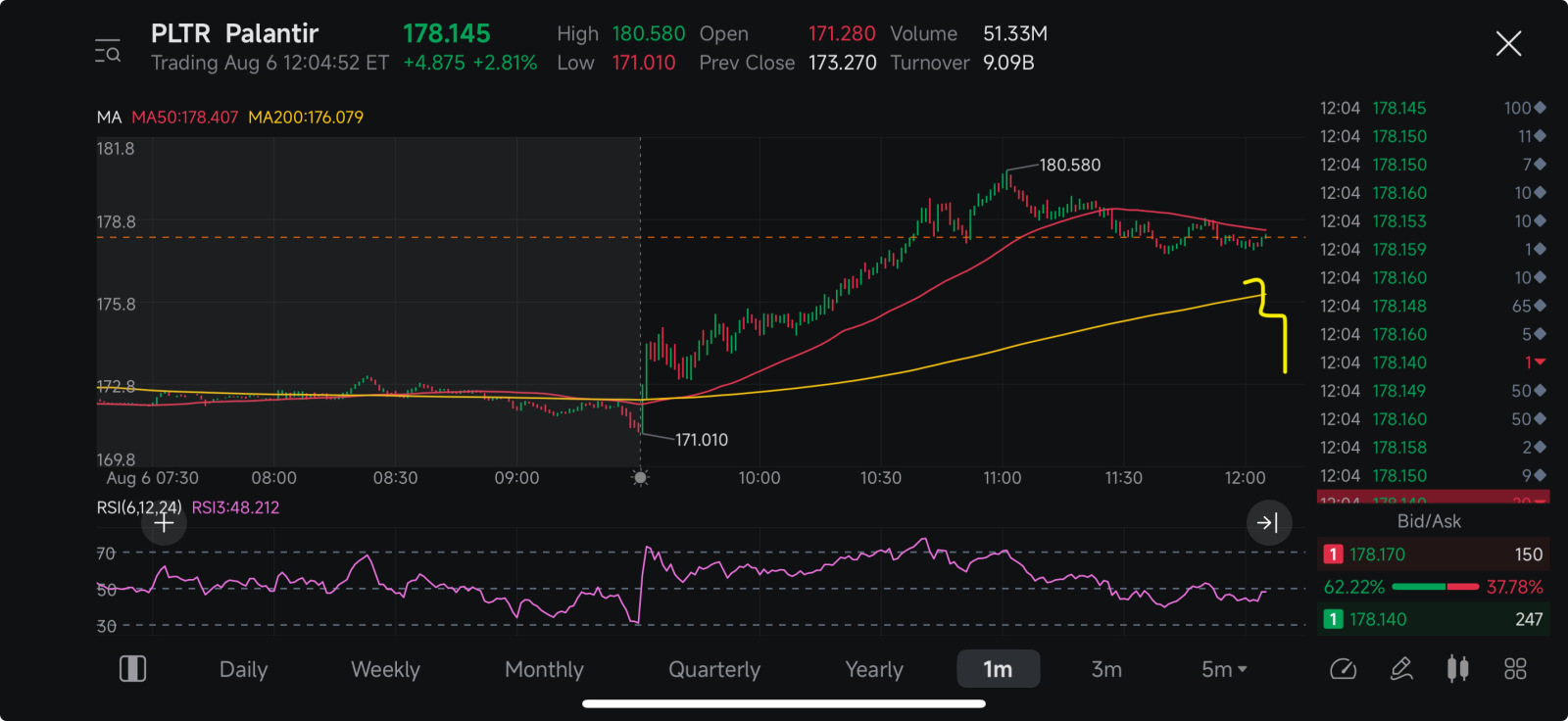1568x721 pixels.
Task: Select the bid price 178.140 row
Action: (x=1433, y=619)
